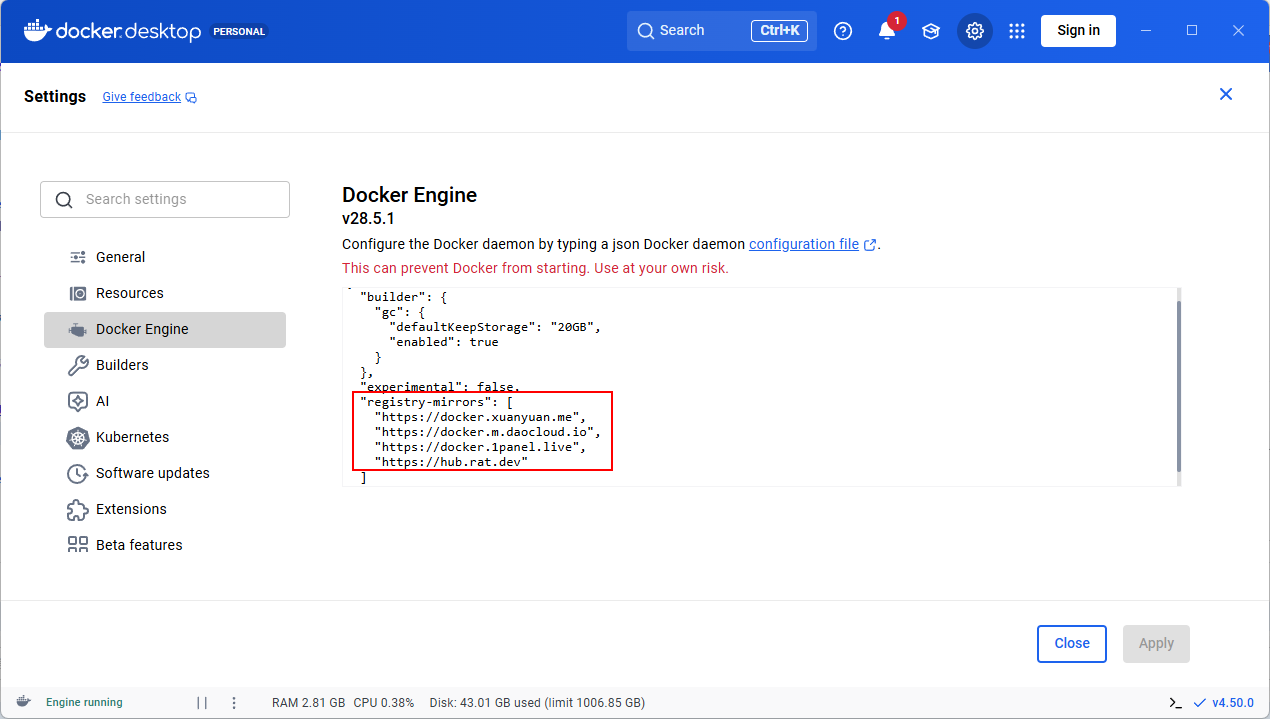Open the Give feedback link
This screenshot has width=1270, height=719.
pos(142,97)
